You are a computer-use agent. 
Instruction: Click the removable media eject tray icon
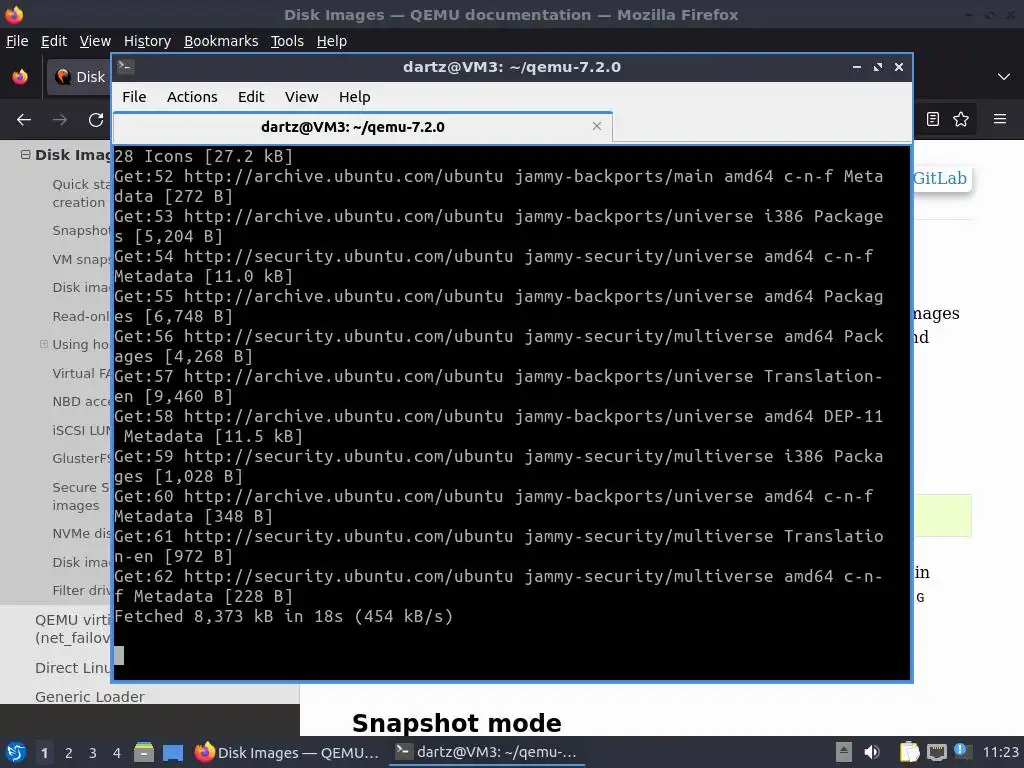click(x=844, y=752)
